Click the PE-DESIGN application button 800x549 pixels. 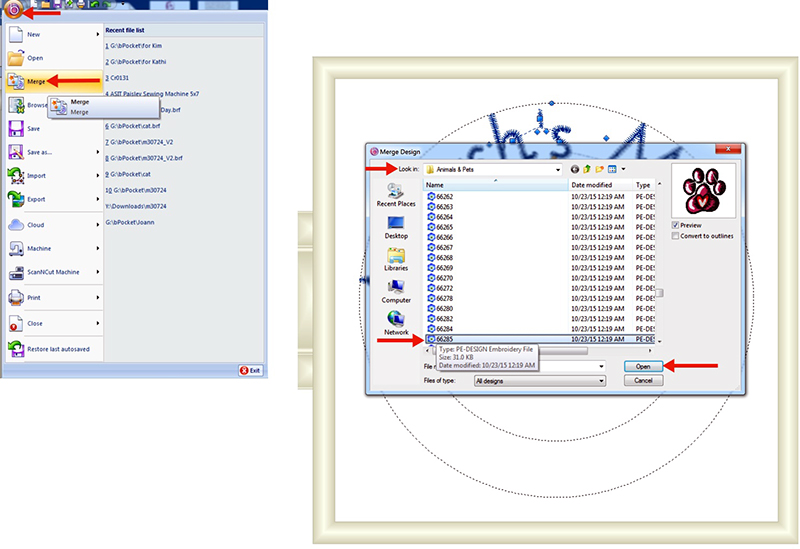pos(12,9)
